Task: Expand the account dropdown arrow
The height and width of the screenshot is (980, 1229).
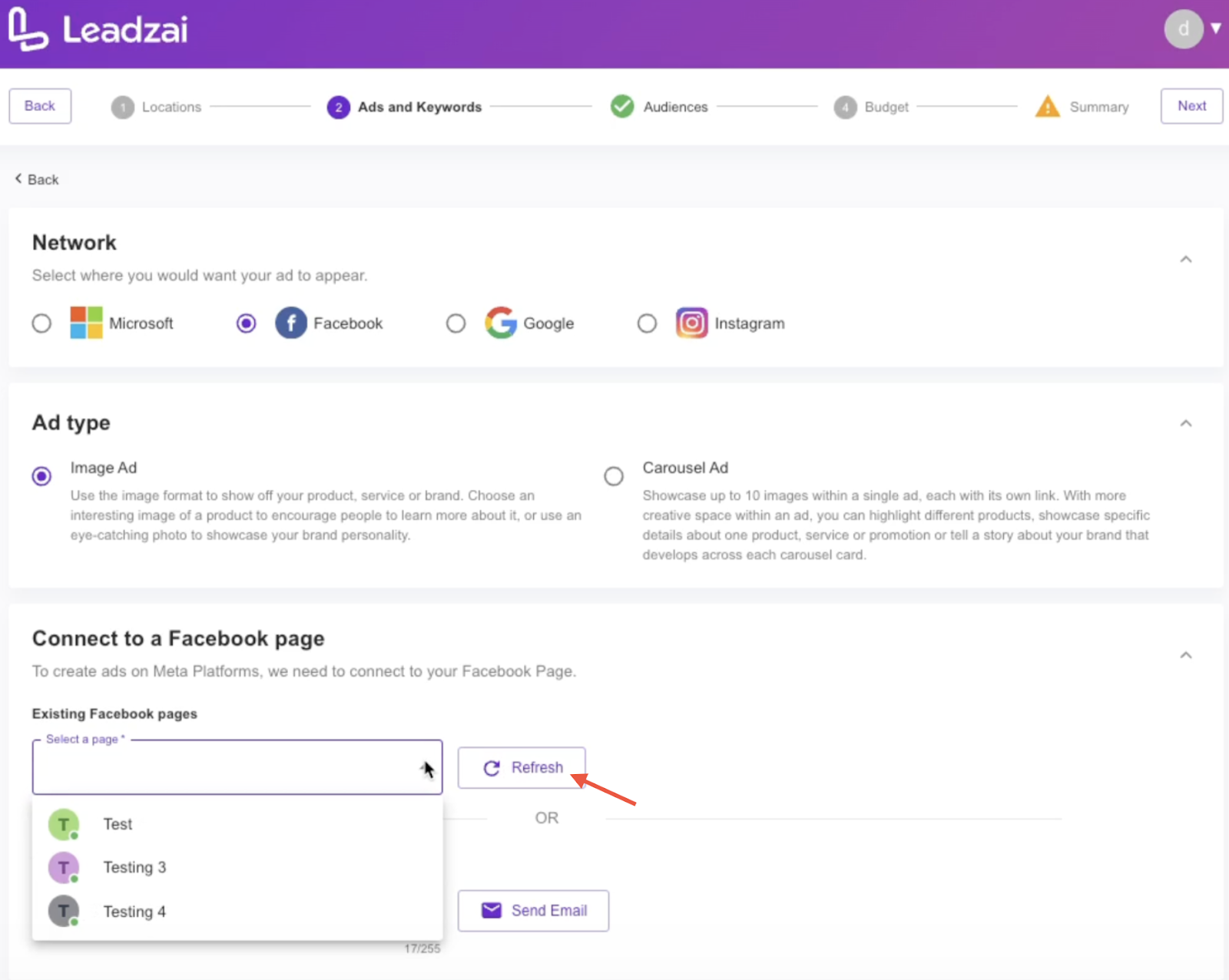Action: click(x=1216, y=28)
